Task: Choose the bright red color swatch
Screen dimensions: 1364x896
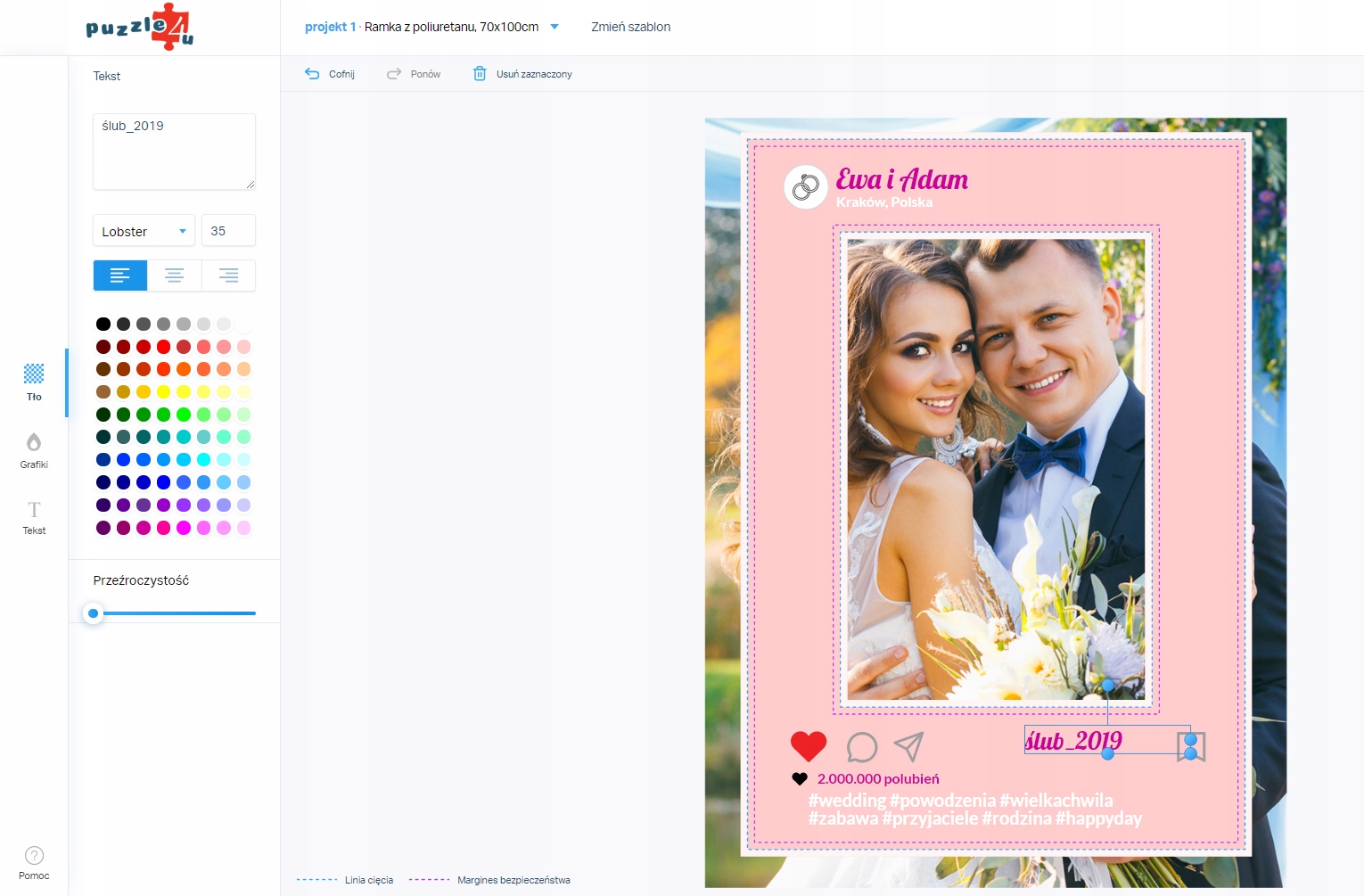Action: coord(163,347)
